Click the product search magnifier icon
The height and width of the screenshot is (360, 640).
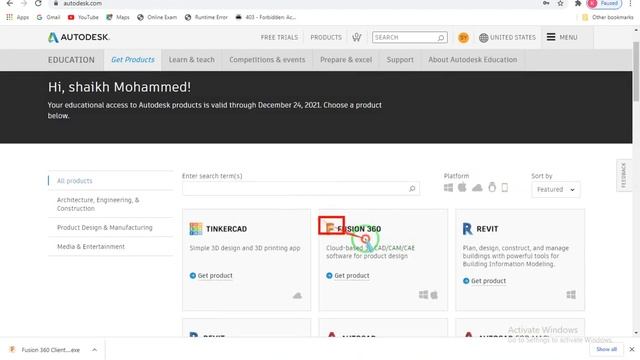412,189
